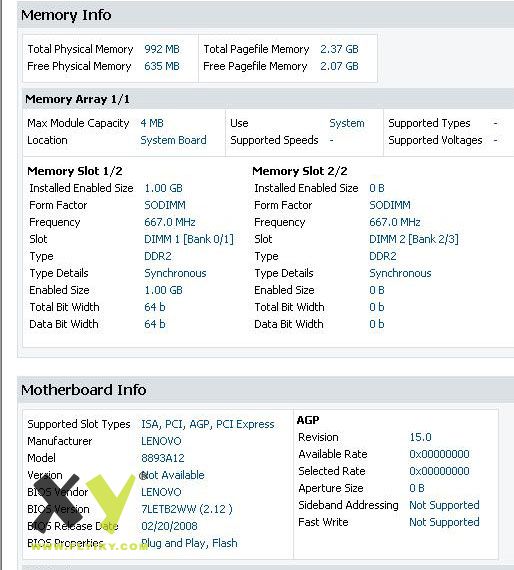The height and width of the screenshot is (570, 514).
Task: Click the Sideband Addressing Not Supported value
Action: pyautogui.click(x=444, y=505)
